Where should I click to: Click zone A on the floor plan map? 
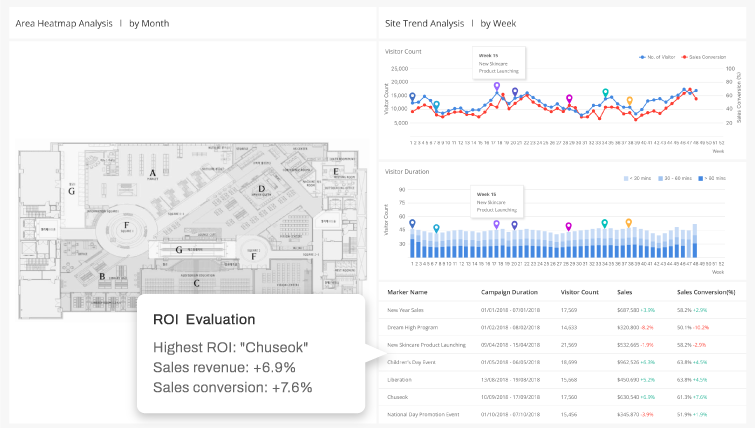(x=153, y=173)
